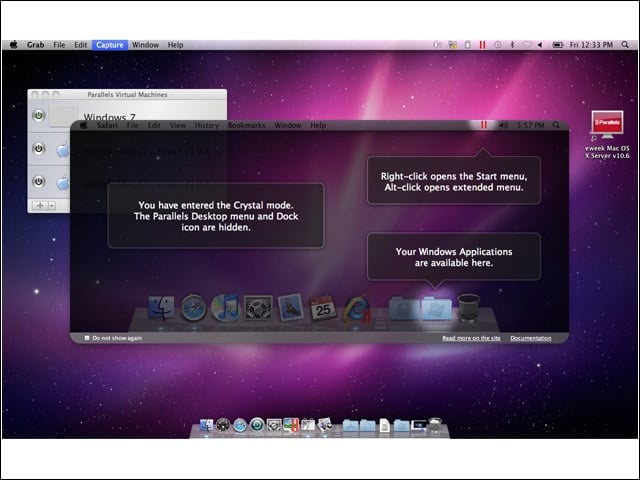Viewport: 640px width, 480px height.
Task: Open System Preferences gear in the overlay dock
Action: pyautogui.click(x=258, y=307)
